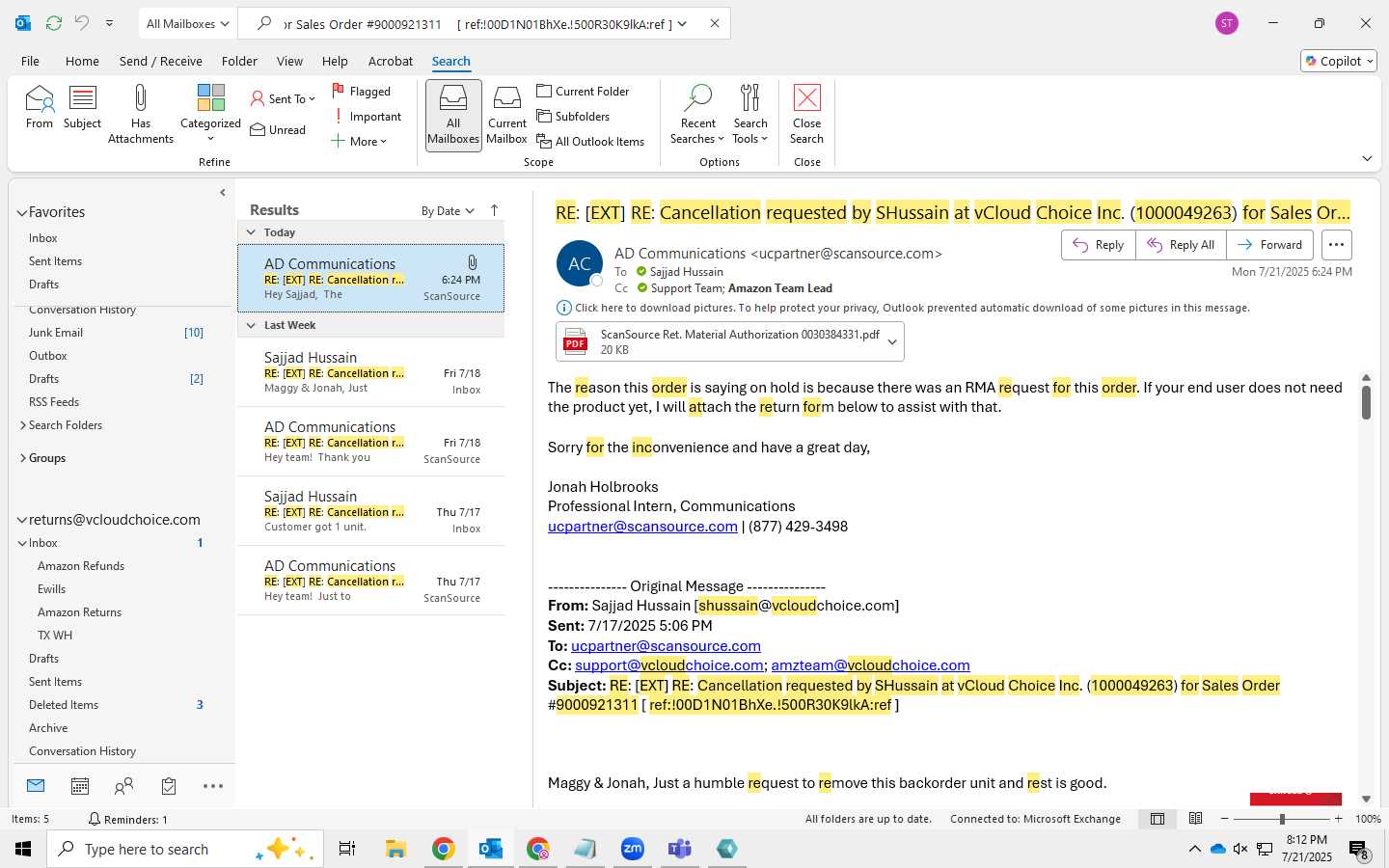Screen dimensions: 1389x868
Task: Filter results by Important messages
Action: pos(367,116)
